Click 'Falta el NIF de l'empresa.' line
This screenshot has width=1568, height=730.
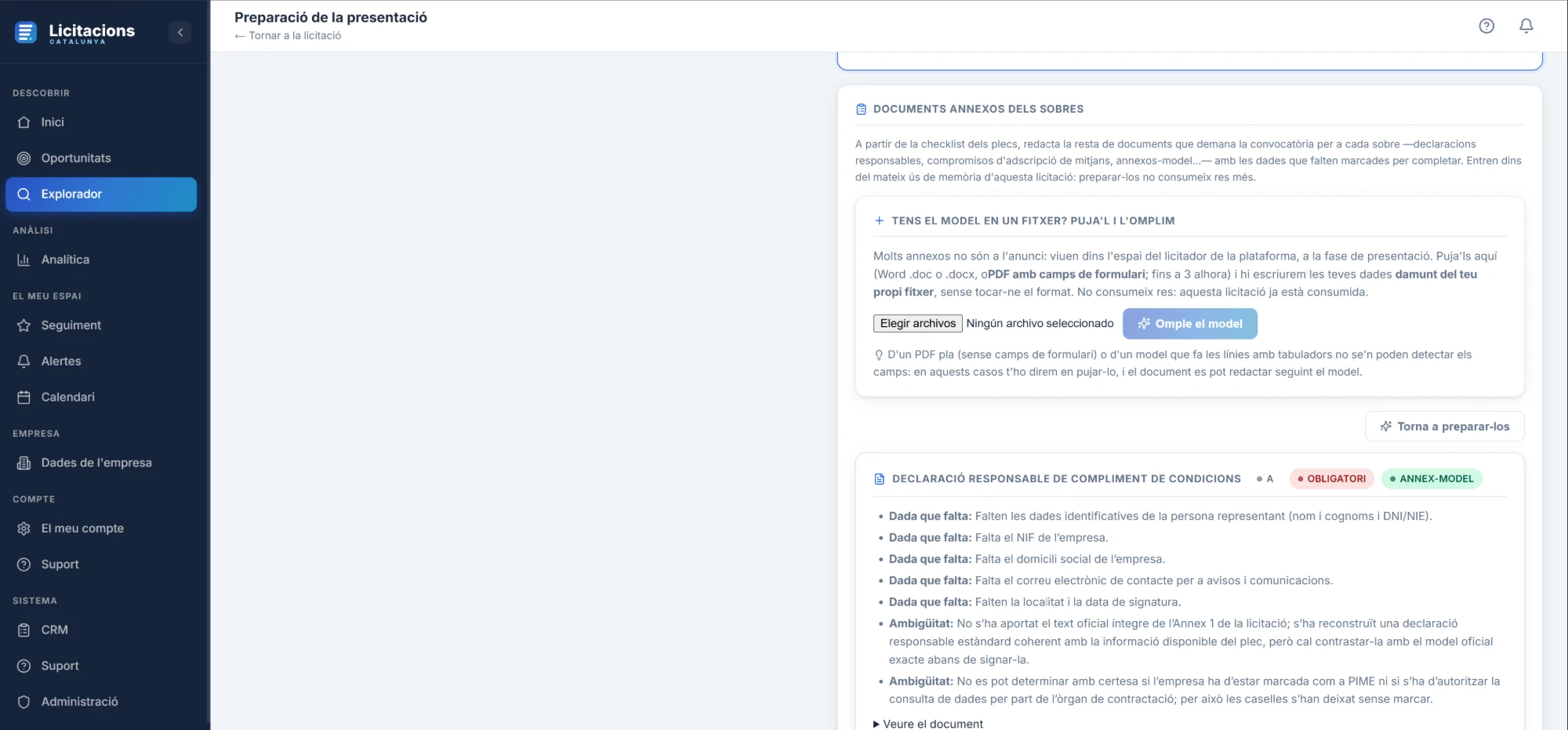click(x=1041, y=538)
